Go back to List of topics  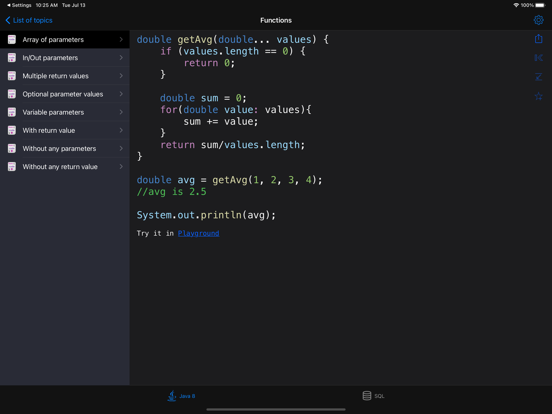click(x=29, y=20)
